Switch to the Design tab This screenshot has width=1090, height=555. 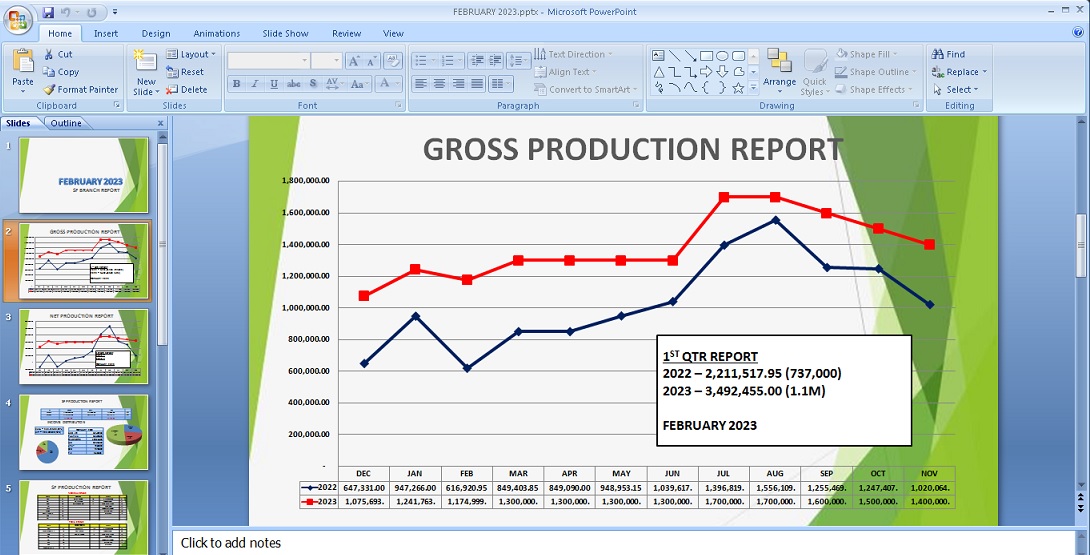pos(156,33)
